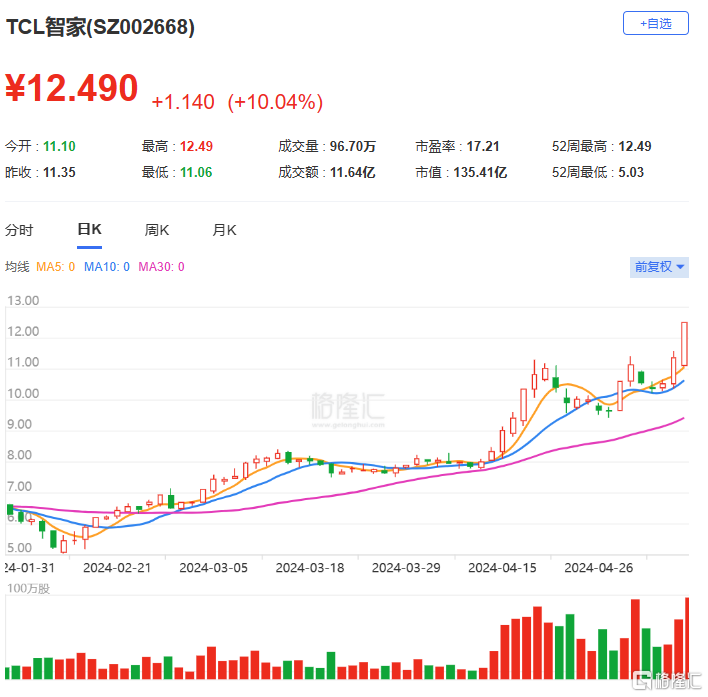Add TCL智家 to watchlist with +自选
This screenshot has height=697, width=708.
656,23
